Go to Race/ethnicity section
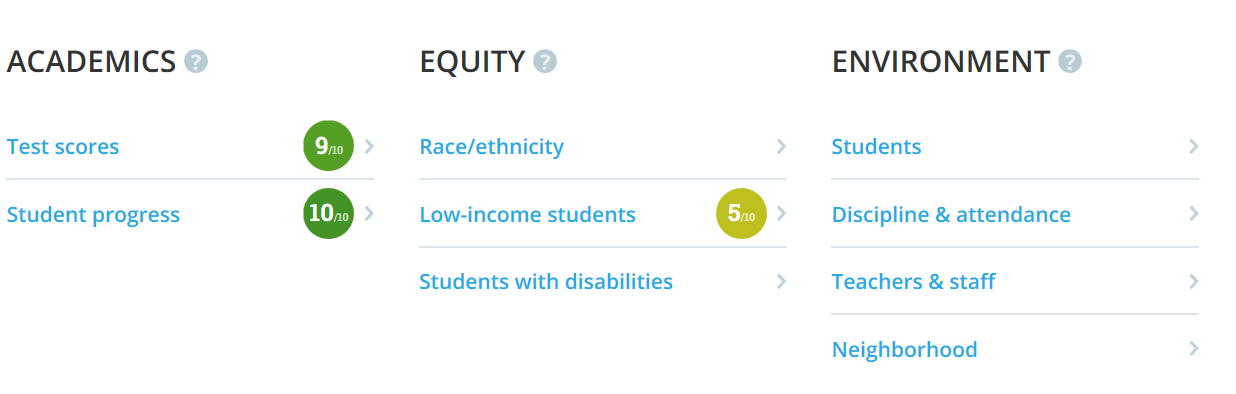Screen dimensions: 1236x394 click(491, 147)
